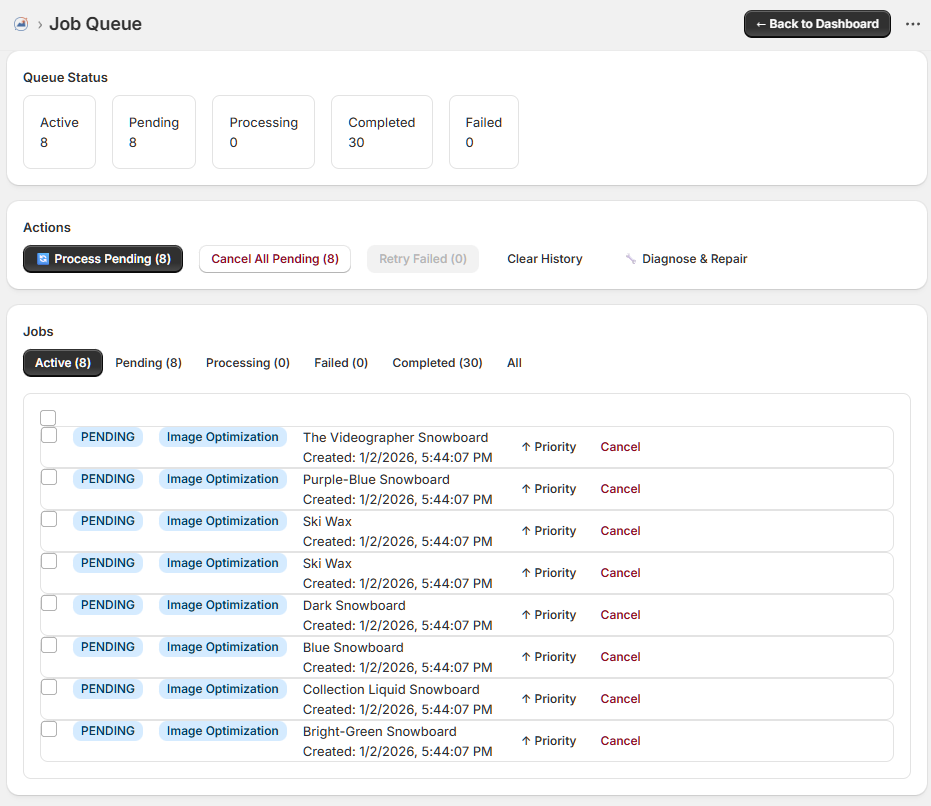Prioritize the Blue Snowboard job
Screen dimensions: 931x806
(x=549, y=657)
